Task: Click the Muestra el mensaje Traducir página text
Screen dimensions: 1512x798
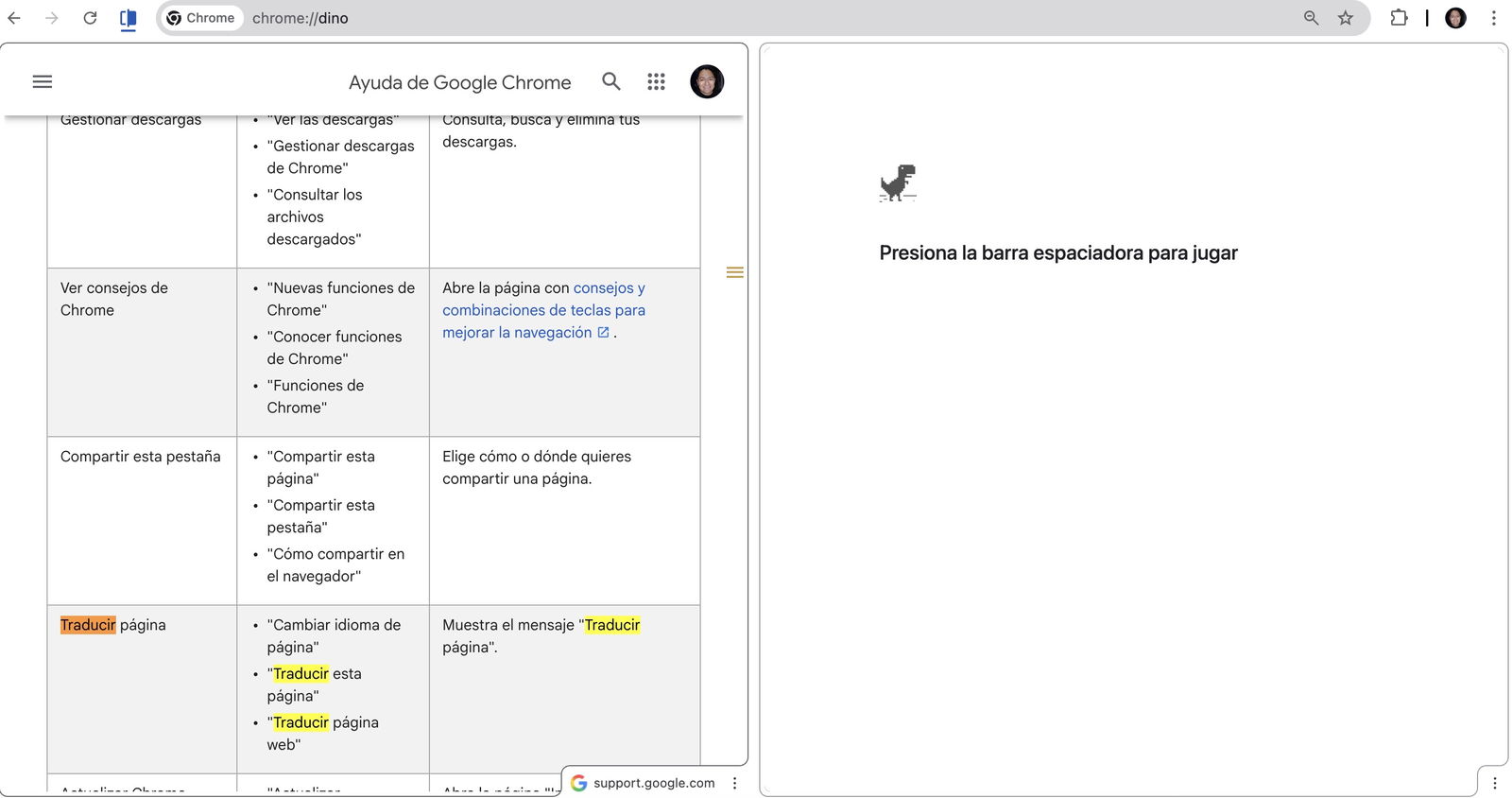Action: (x=541, y=636)
